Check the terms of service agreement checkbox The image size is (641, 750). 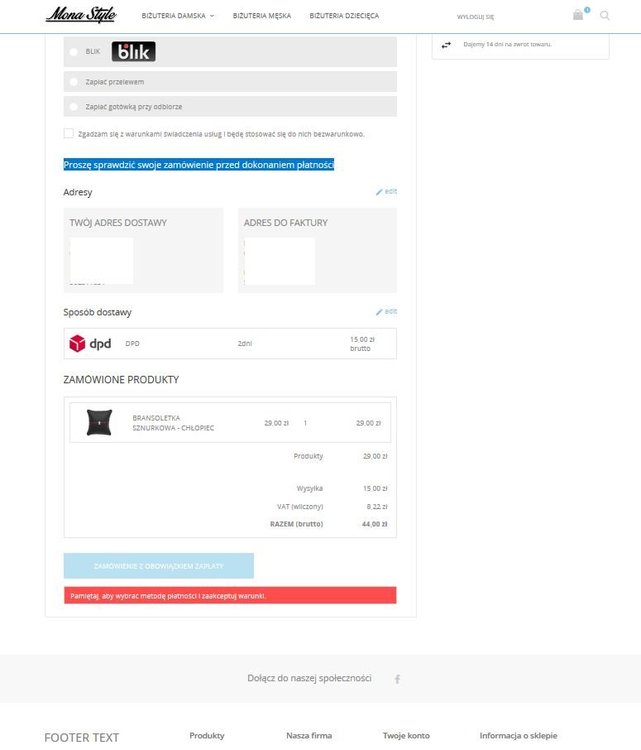(68, 133)
